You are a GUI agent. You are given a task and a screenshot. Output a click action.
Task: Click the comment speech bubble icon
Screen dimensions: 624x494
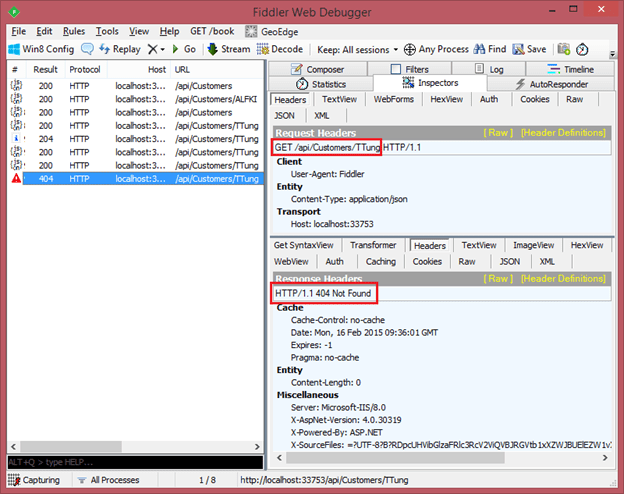coord(87,49)
